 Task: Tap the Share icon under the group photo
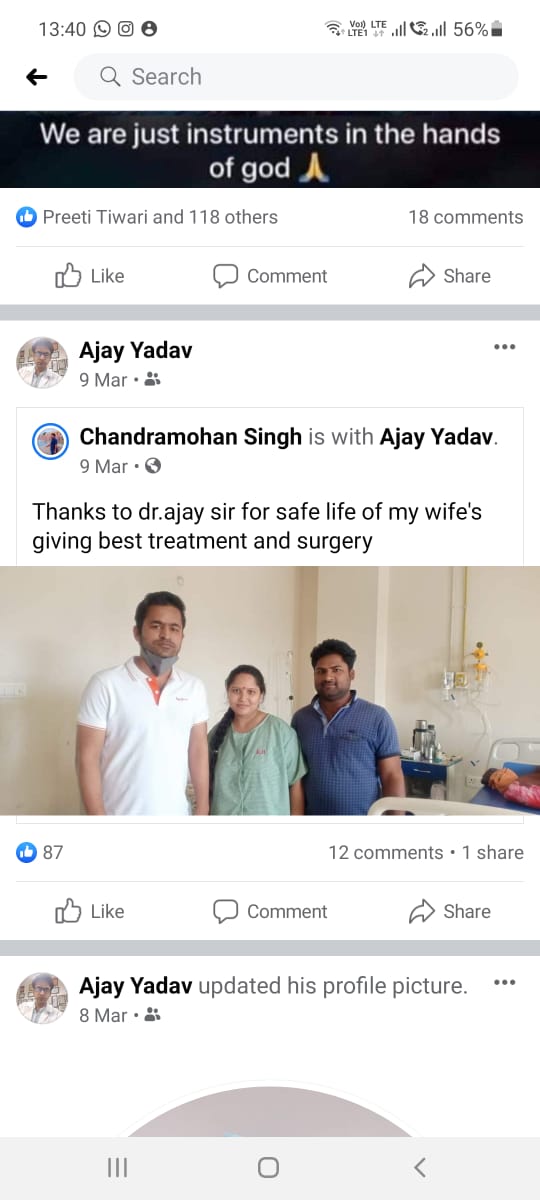click(422, 911)
